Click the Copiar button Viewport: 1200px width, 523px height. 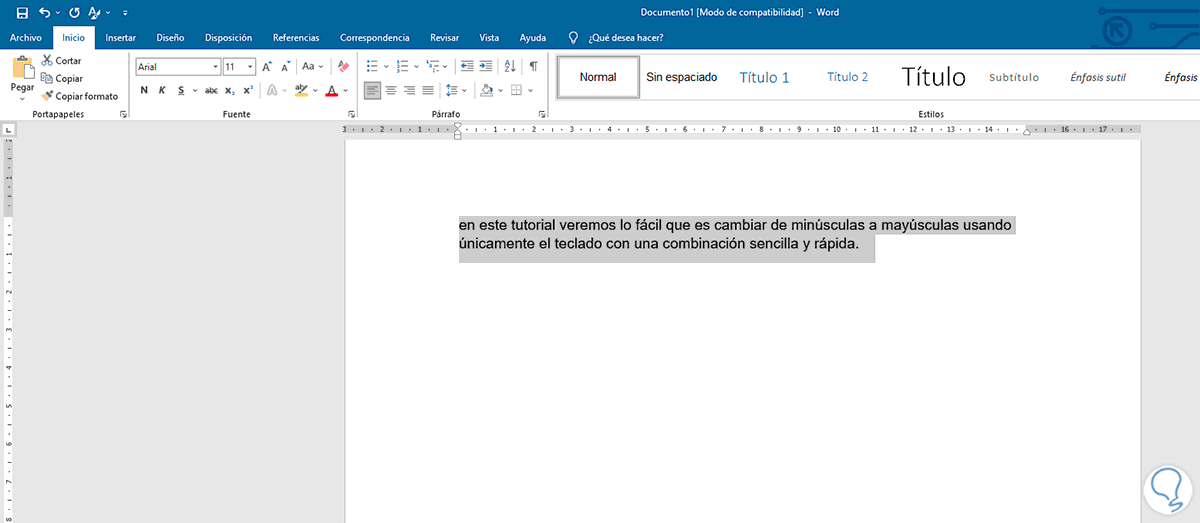[62, 78]
